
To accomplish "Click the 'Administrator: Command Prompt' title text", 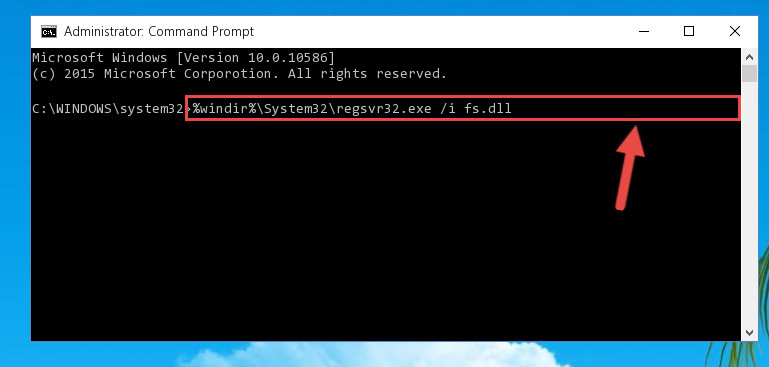I will click(159, 32).
